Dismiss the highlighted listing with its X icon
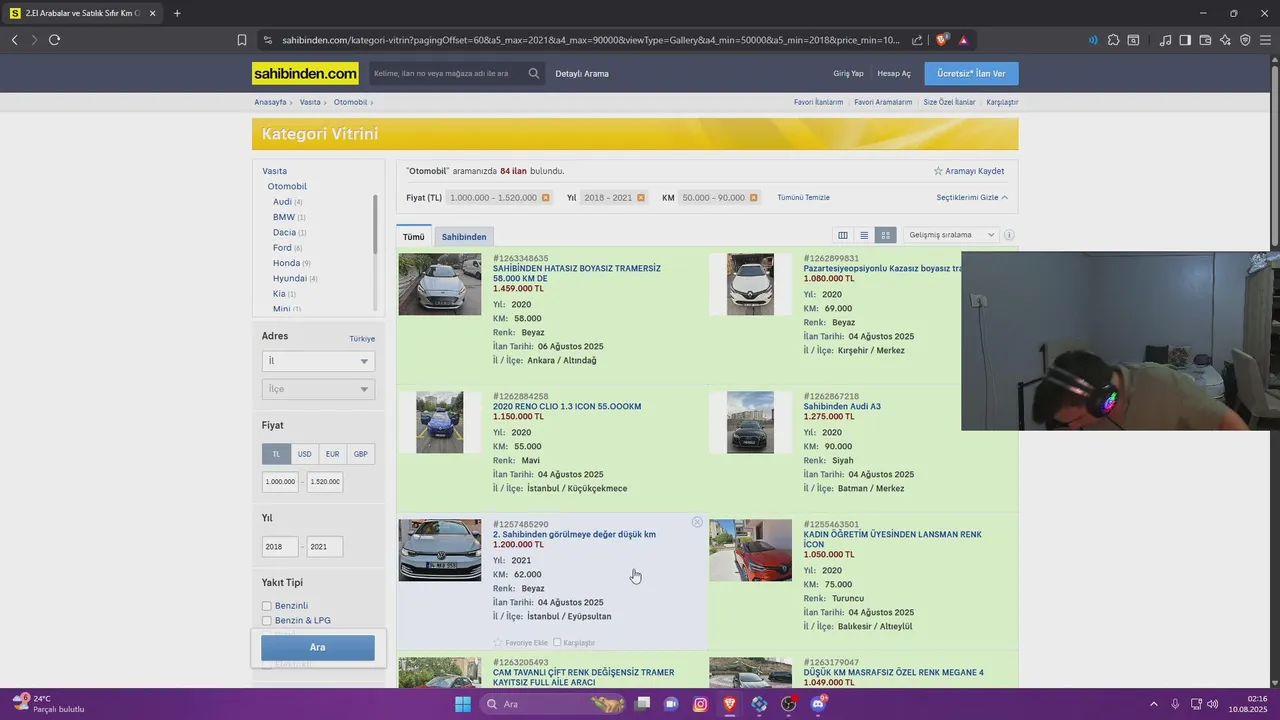 pyautogui.click(x=697, y=522)
